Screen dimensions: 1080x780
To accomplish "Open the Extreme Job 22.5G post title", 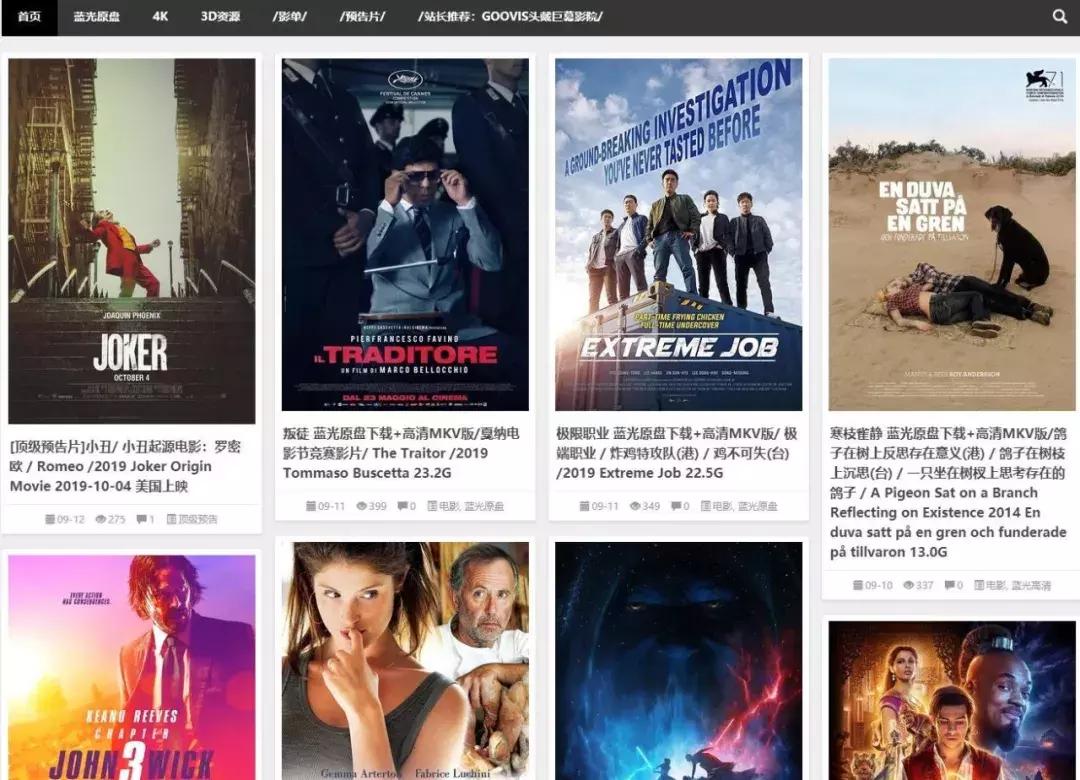I will point(676,453).
